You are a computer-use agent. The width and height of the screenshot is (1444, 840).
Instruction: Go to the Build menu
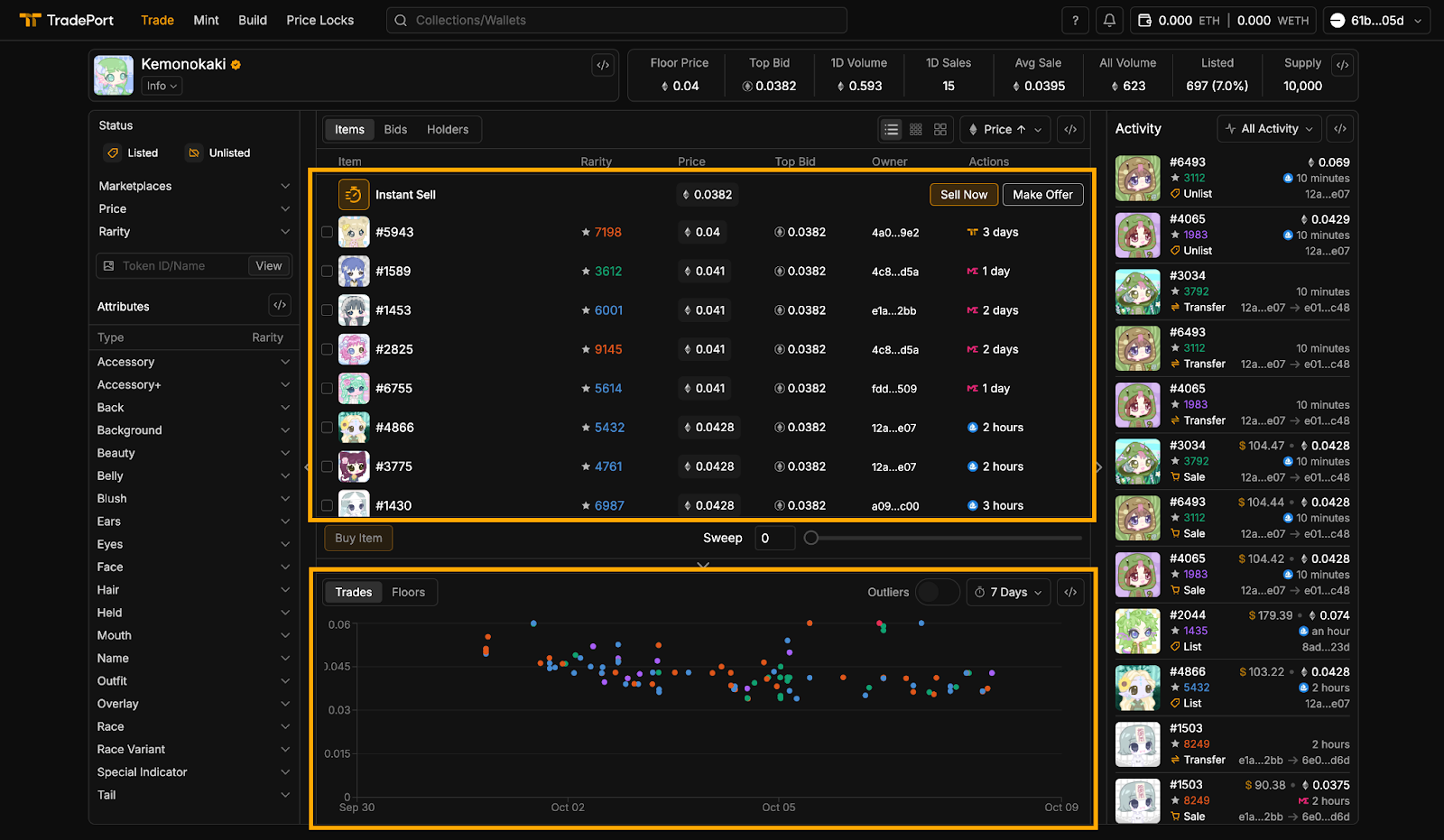(x=253, y=20)
